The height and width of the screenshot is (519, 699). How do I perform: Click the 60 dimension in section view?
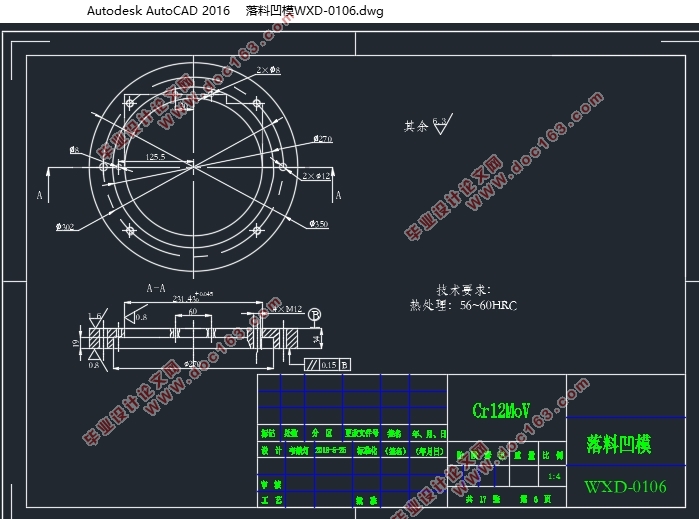click(193, 311)
